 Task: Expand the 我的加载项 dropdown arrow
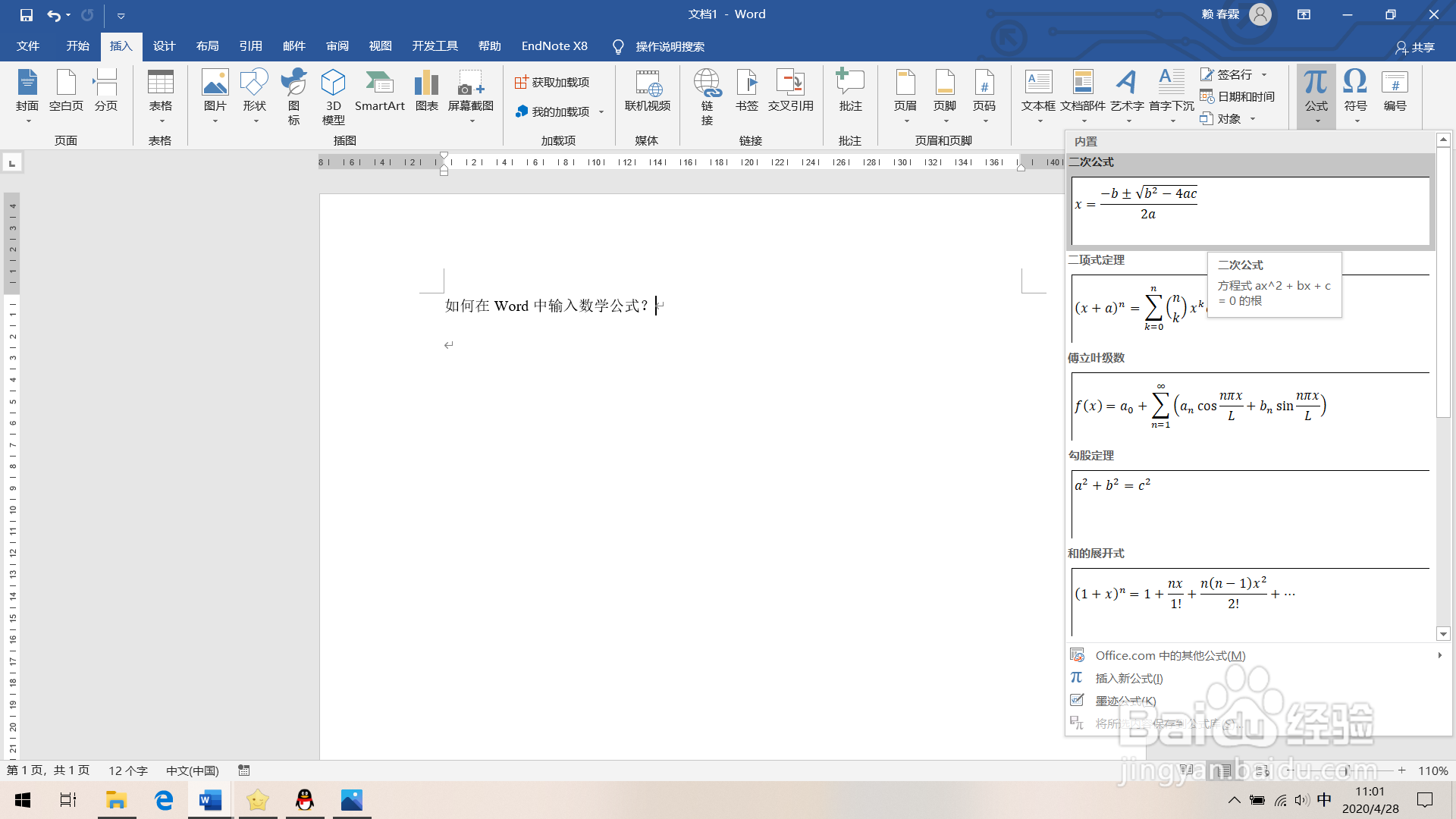601,112
